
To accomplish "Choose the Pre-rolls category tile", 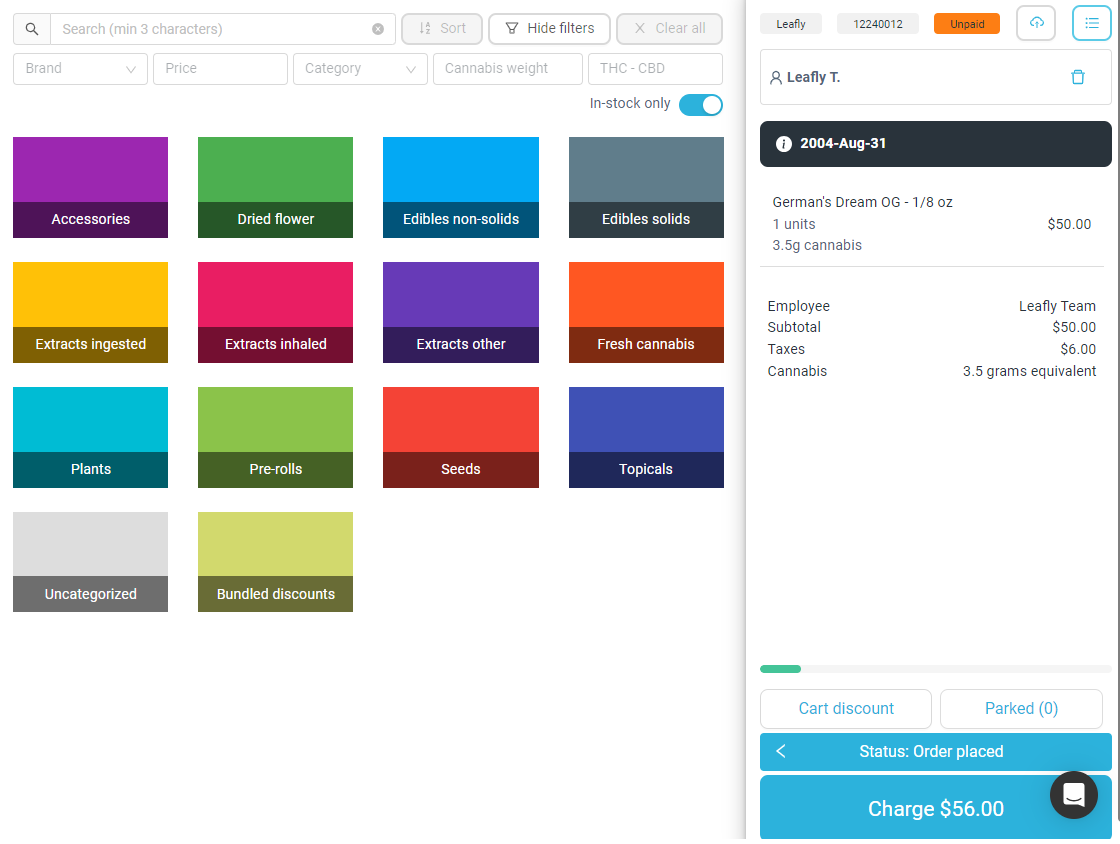I will click(276, 438).
